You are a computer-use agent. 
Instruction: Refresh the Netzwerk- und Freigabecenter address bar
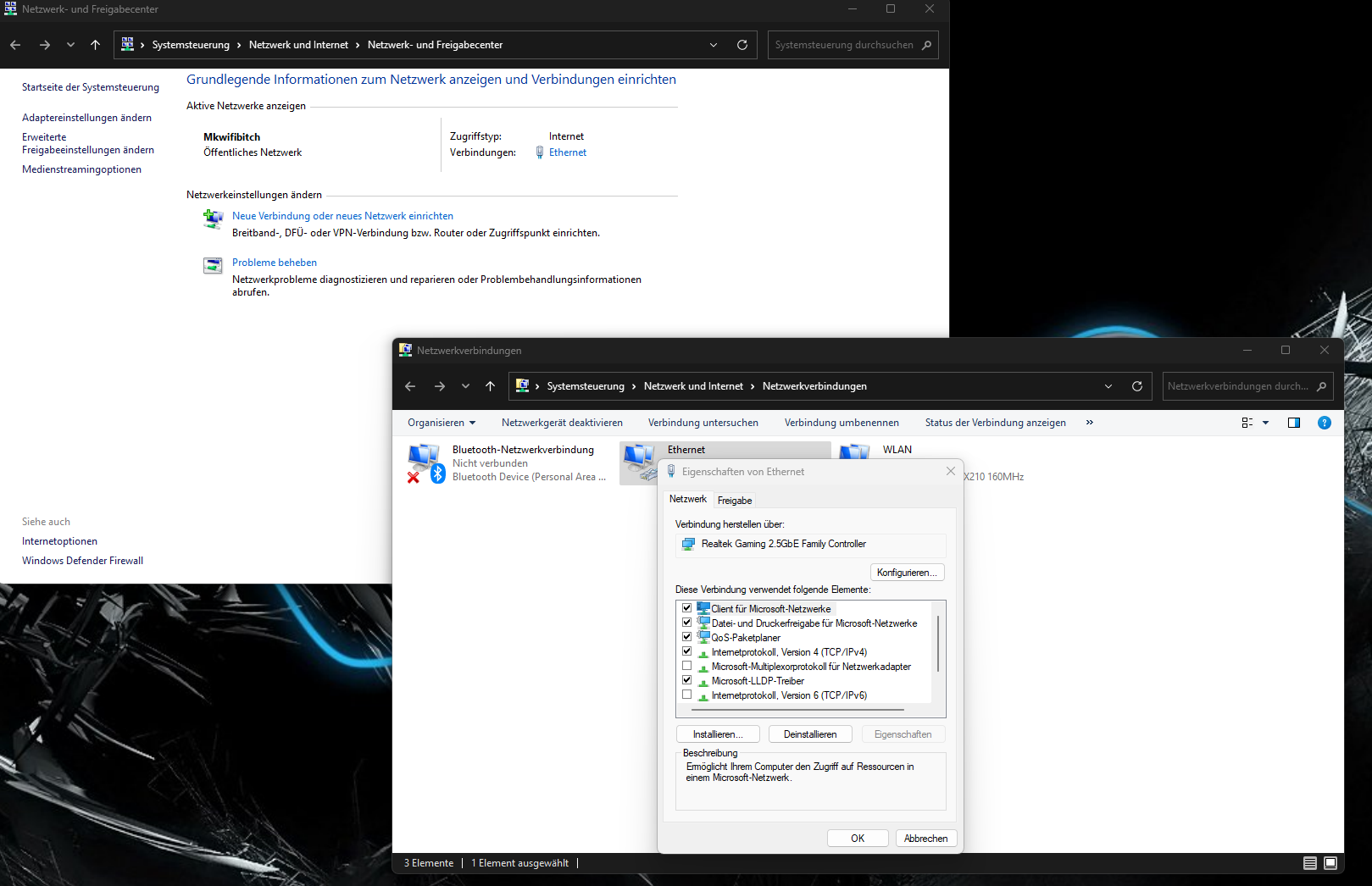tap(742, 45)
